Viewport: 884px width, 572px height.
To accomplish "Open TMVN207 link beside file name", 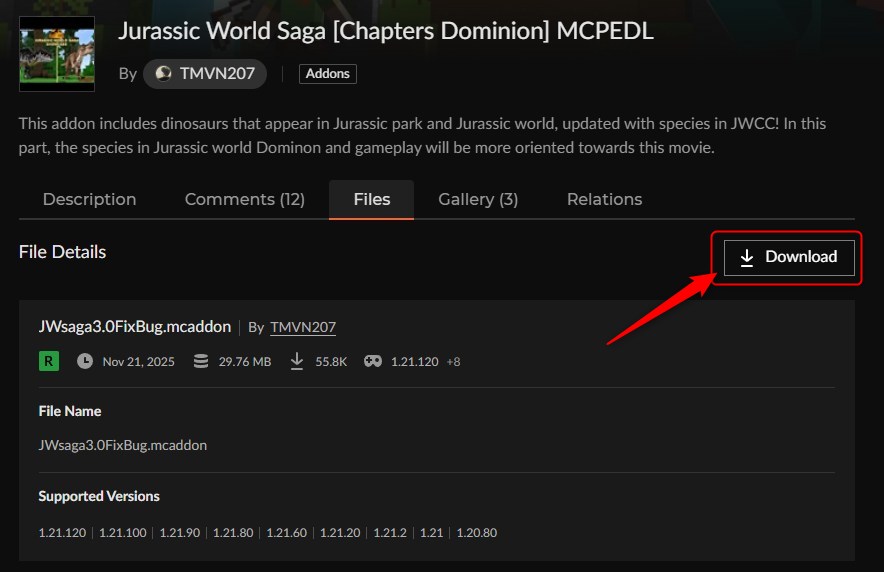I will coord(303,327).
